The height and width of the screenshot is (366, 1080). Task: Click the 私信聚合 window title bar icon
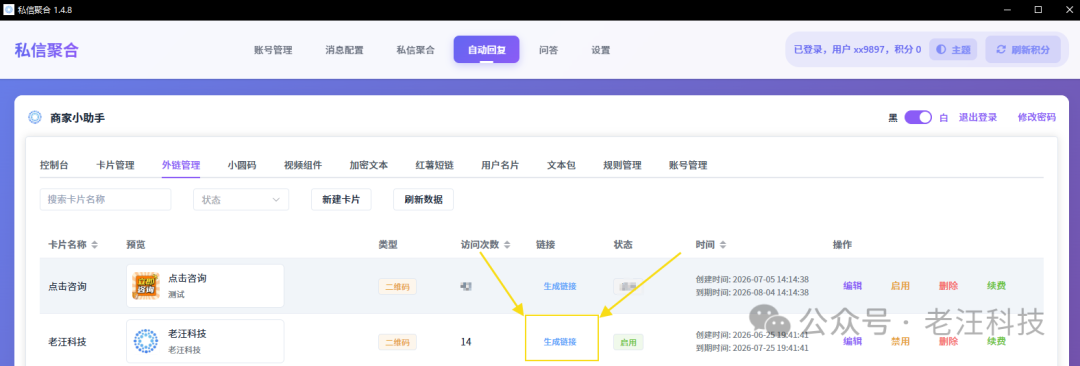[x=9, y=10]
